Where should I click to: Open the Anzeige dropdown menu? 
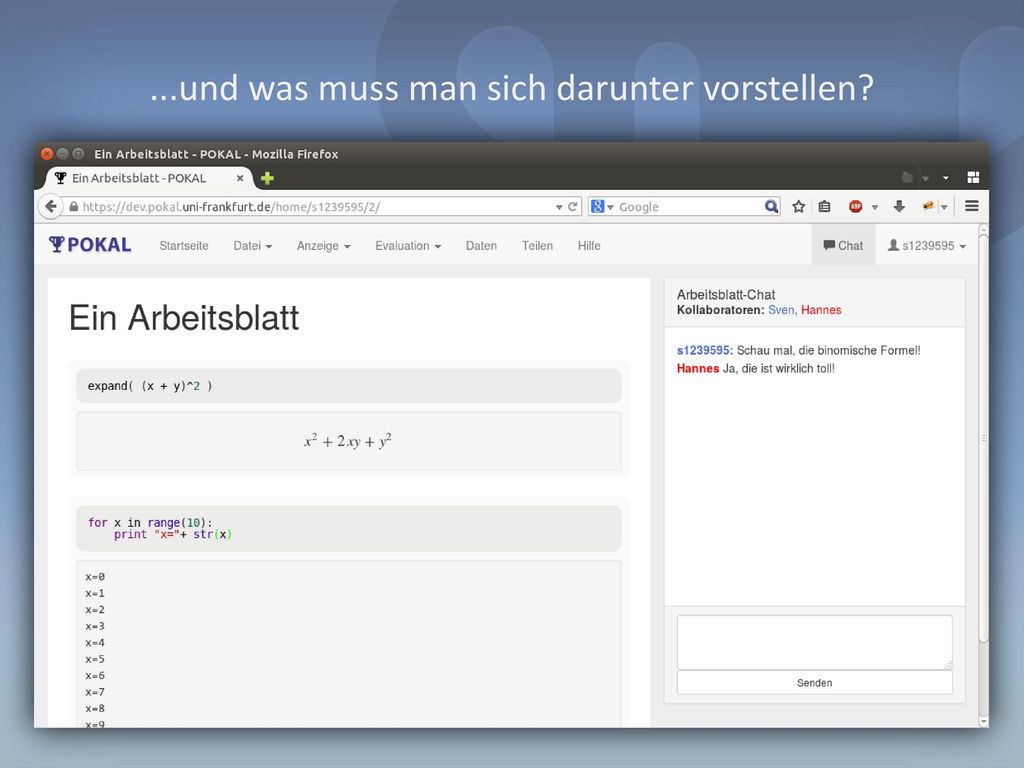tap(323, 246)
